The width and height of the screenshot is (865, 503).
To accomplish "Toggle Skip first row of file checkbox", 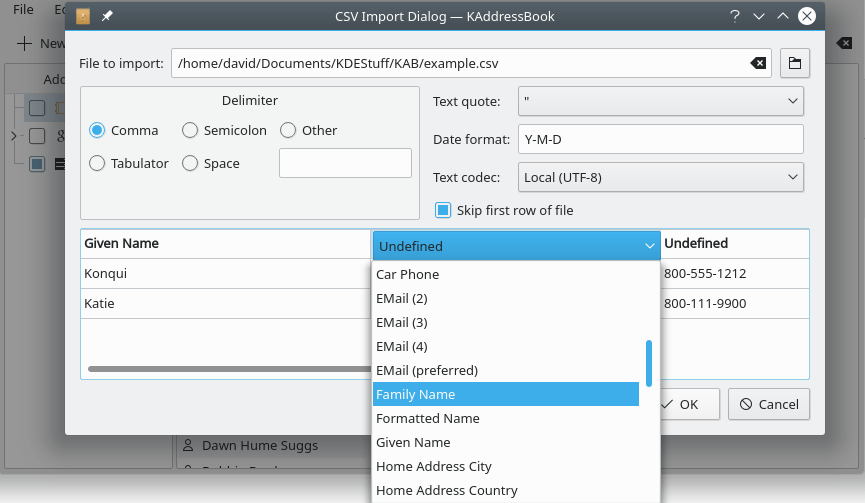I will tap(442, 210).
